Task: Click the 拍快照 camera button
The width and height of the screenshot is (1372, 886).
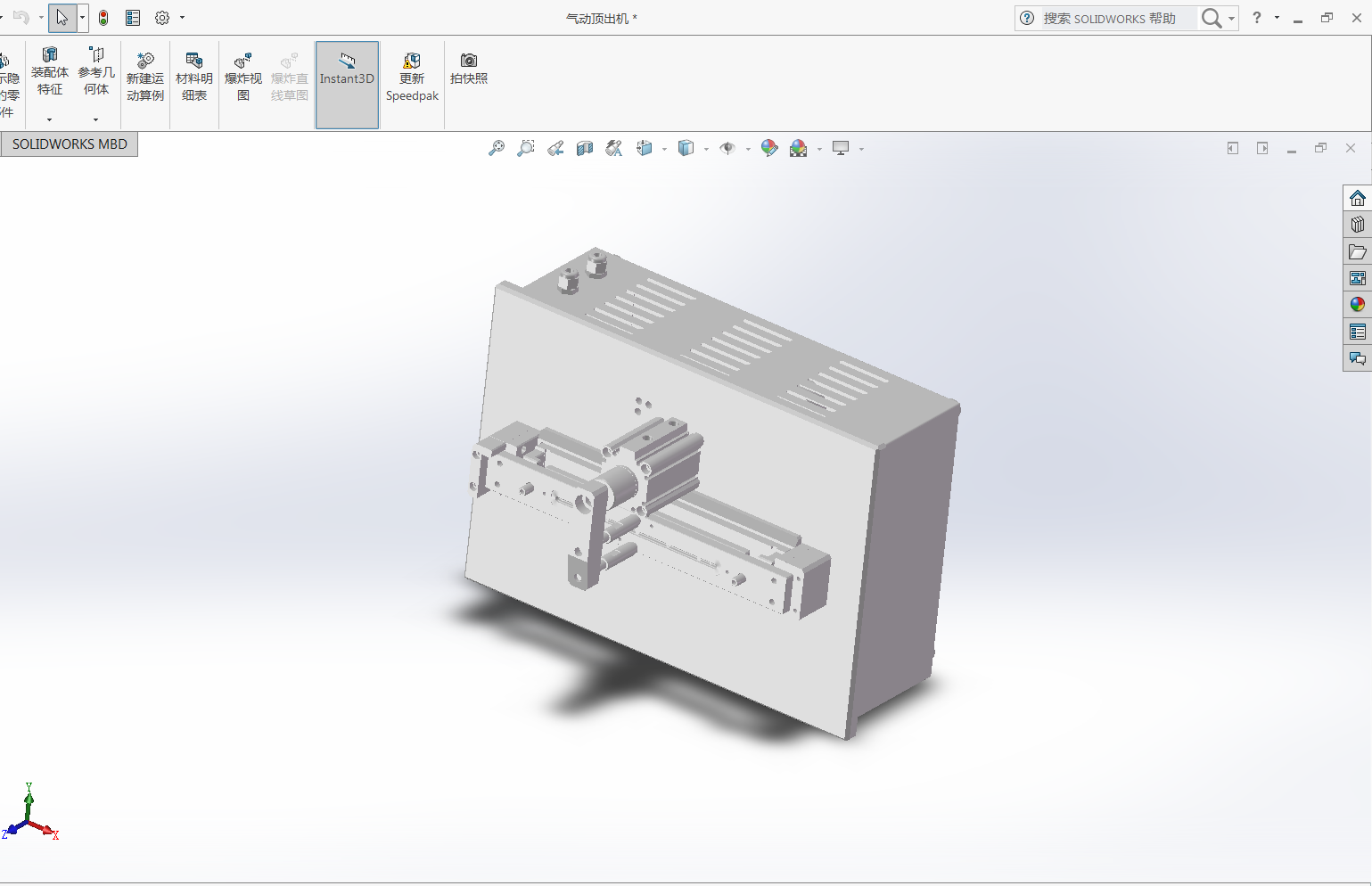Action: (468, 69)
